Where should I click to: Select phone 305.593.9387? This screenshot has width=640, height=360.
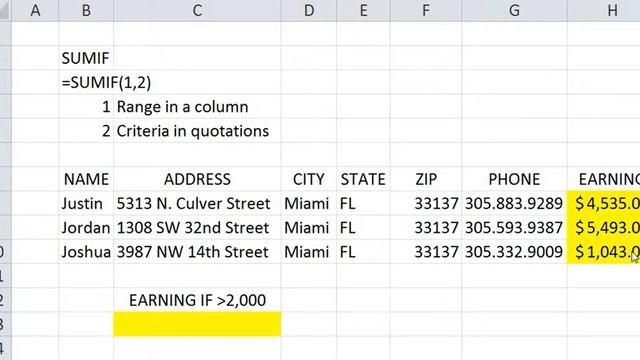[514, 227]
